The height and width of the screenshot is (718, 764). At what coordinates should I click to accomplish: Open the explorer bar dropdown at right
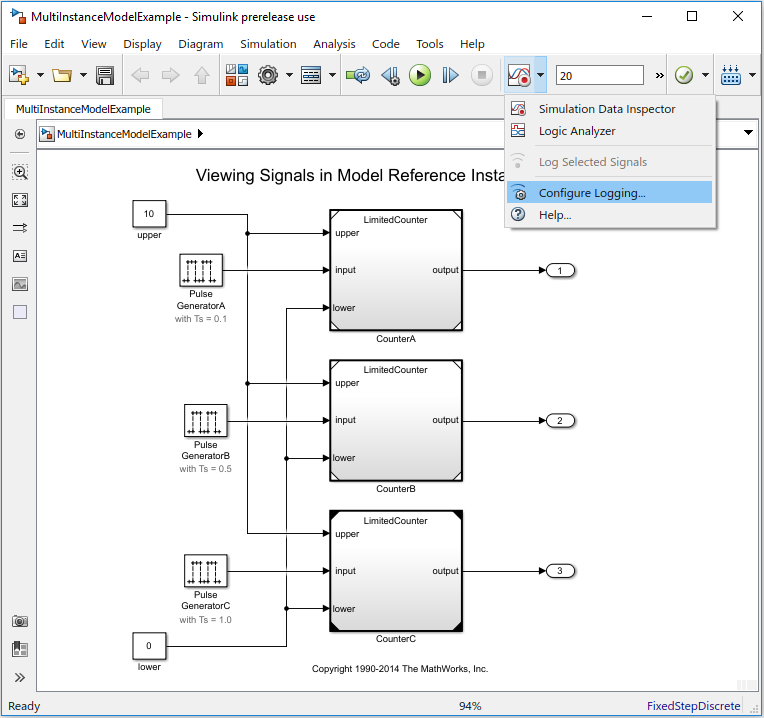(x=748, y=133)
